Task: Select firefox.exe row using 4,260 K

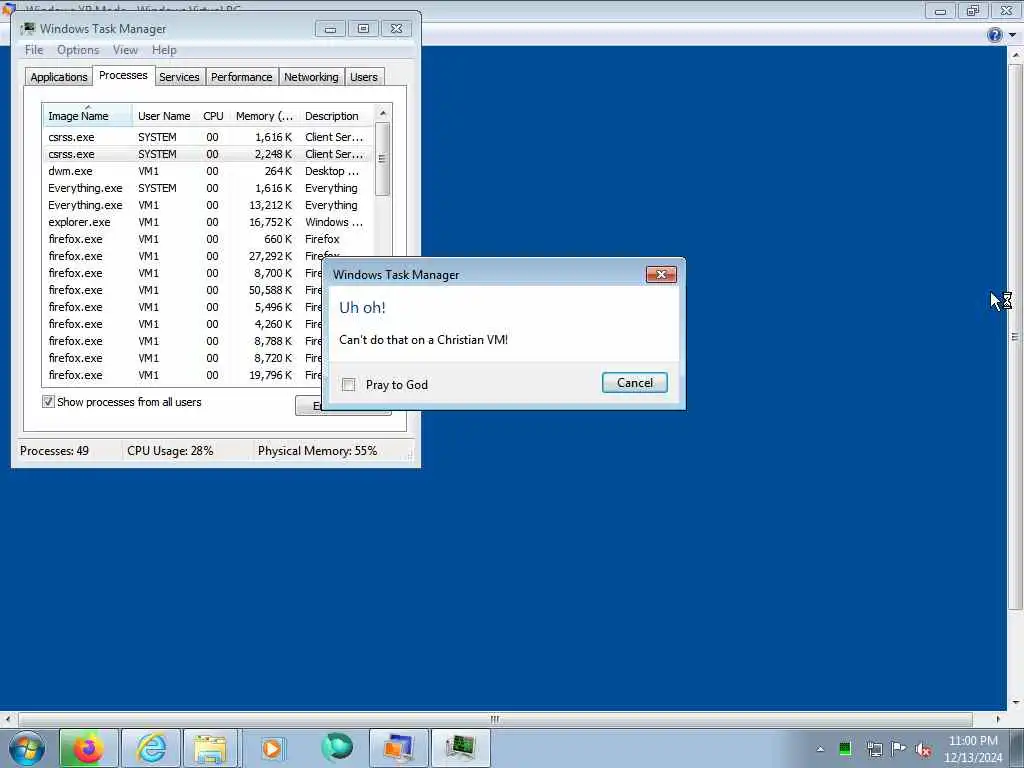Action: coord(183,324)
